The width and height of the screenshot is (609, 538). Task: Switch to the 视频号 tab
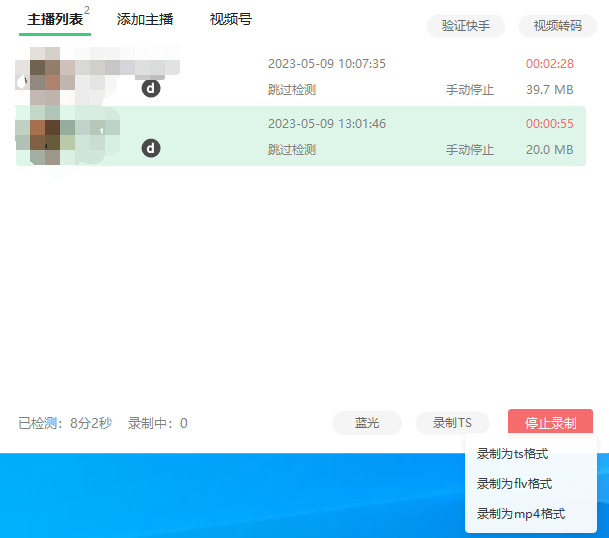coord(231,19)
